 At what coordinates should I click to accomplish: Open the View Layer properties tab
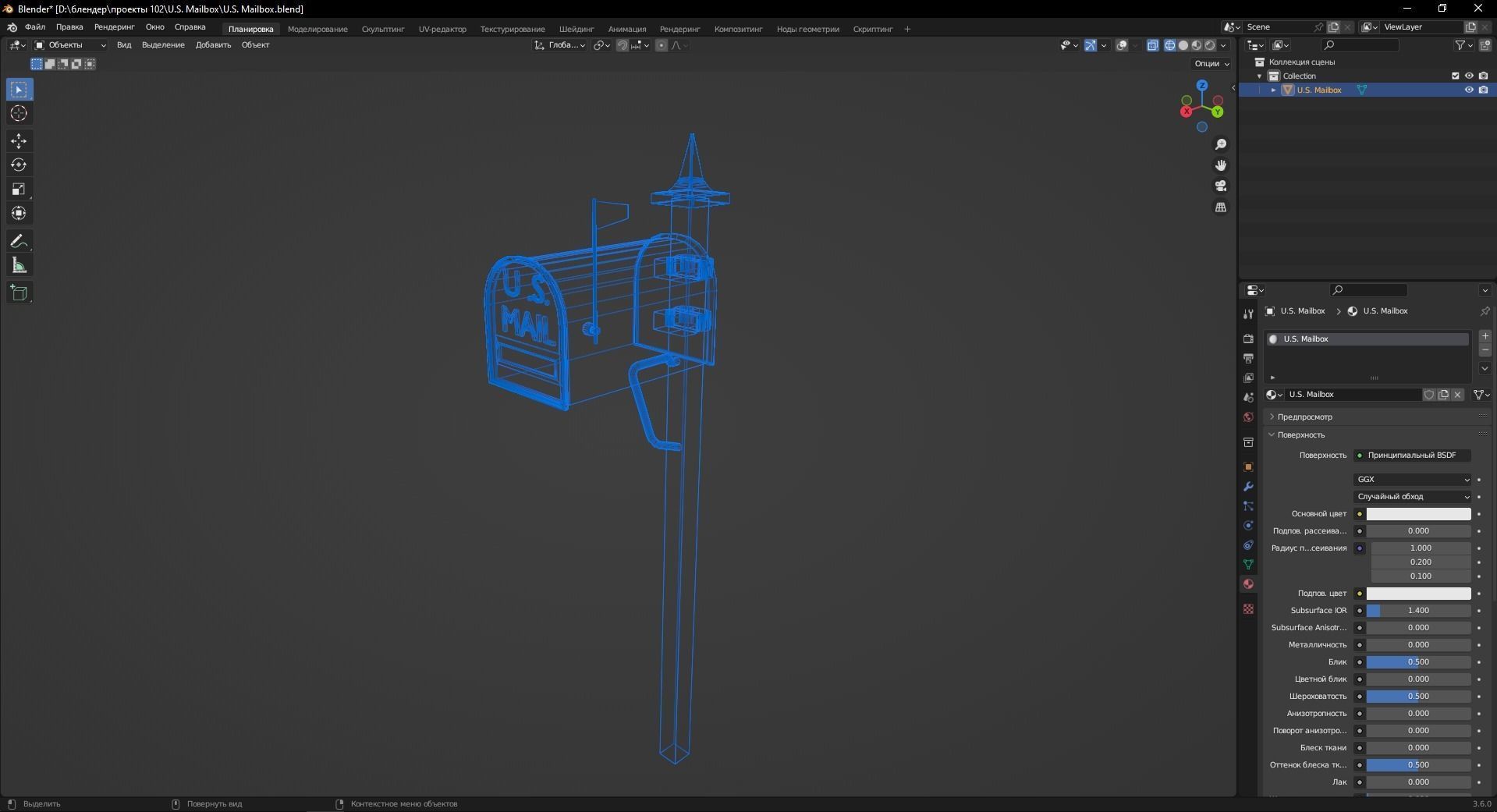(1248, 378)
